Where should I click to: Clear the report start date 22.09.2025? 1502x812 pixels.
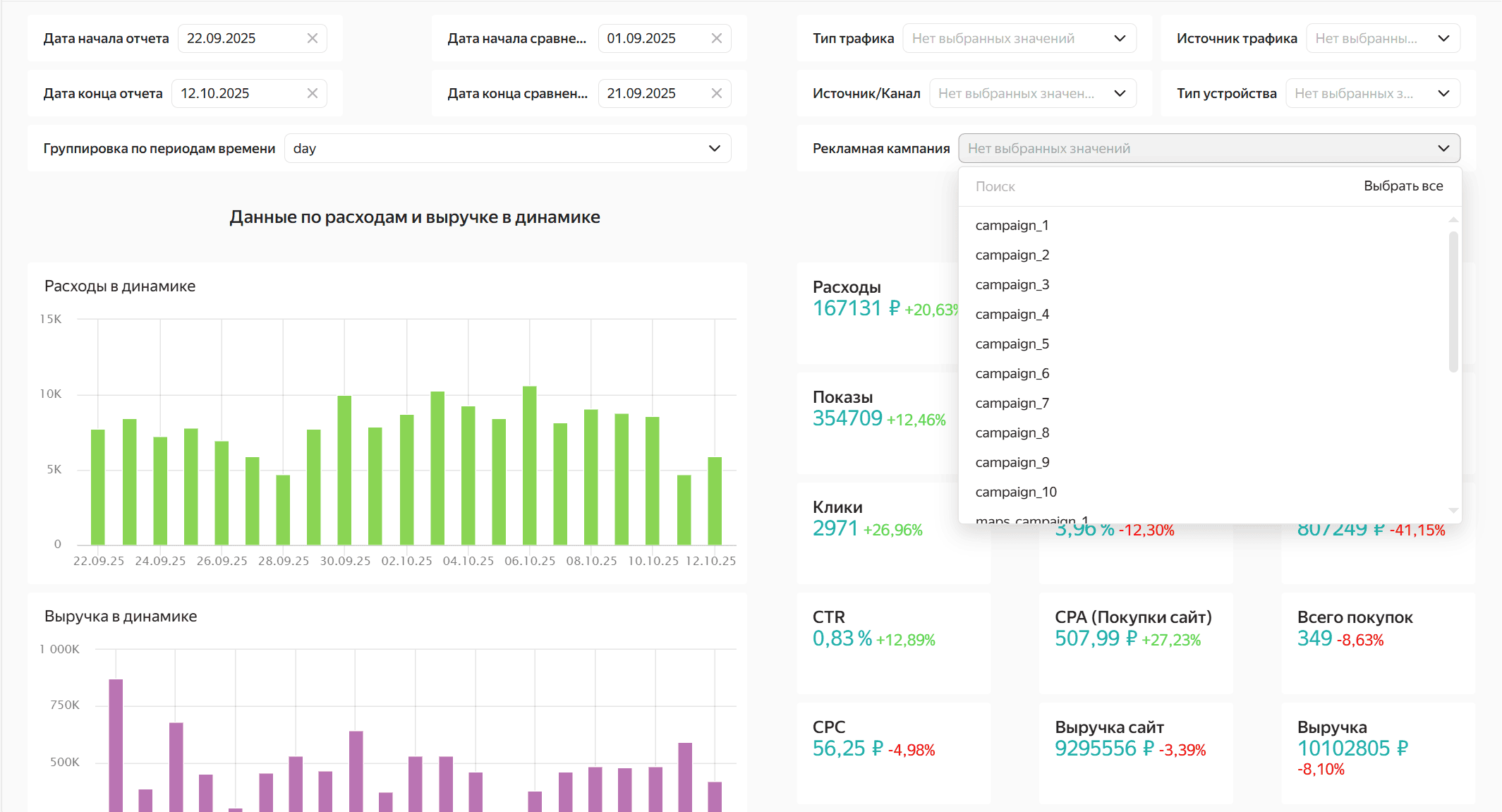tap(313, 38)
